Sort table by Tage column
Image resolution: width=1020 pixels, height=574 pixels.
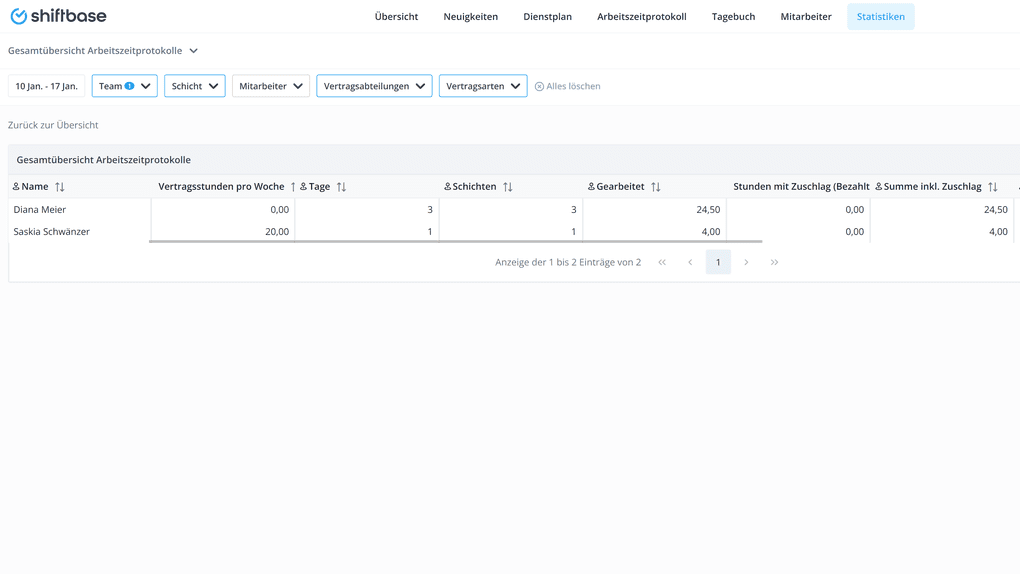(x=342, y=187)
